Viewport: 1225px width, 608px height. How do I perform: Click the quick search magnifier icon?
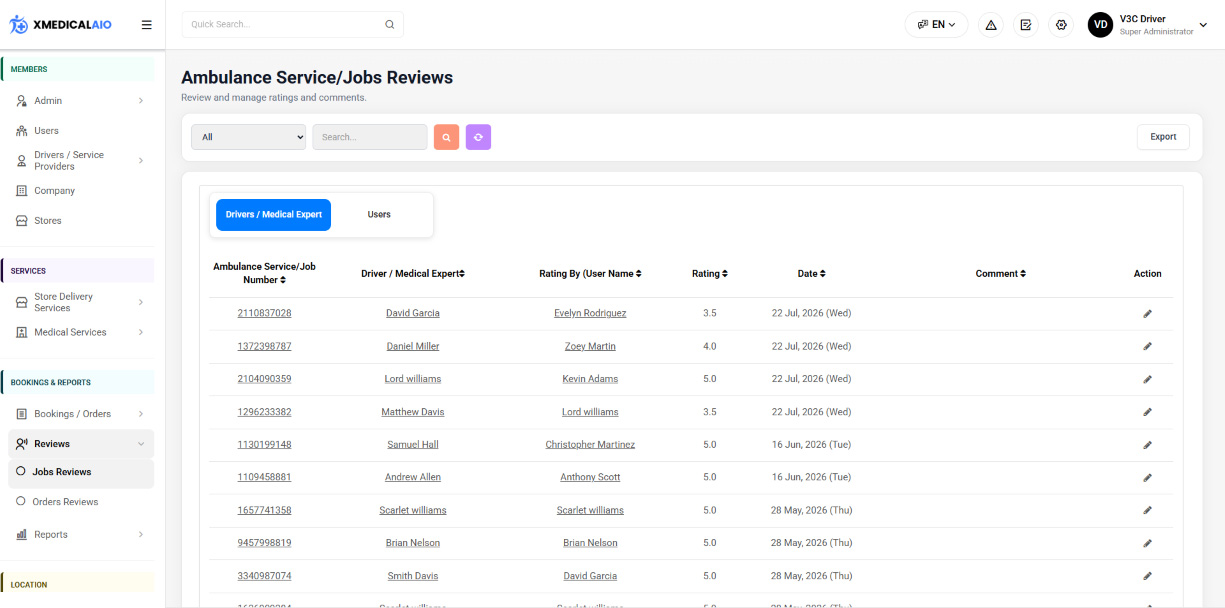389,24
